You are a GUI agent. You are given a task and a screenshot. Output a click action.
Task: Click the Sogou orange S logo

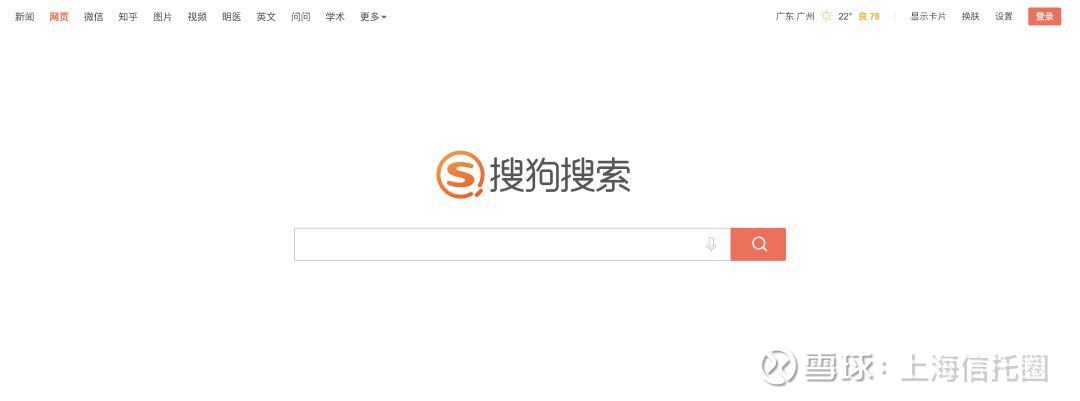[x=459, y=174]
